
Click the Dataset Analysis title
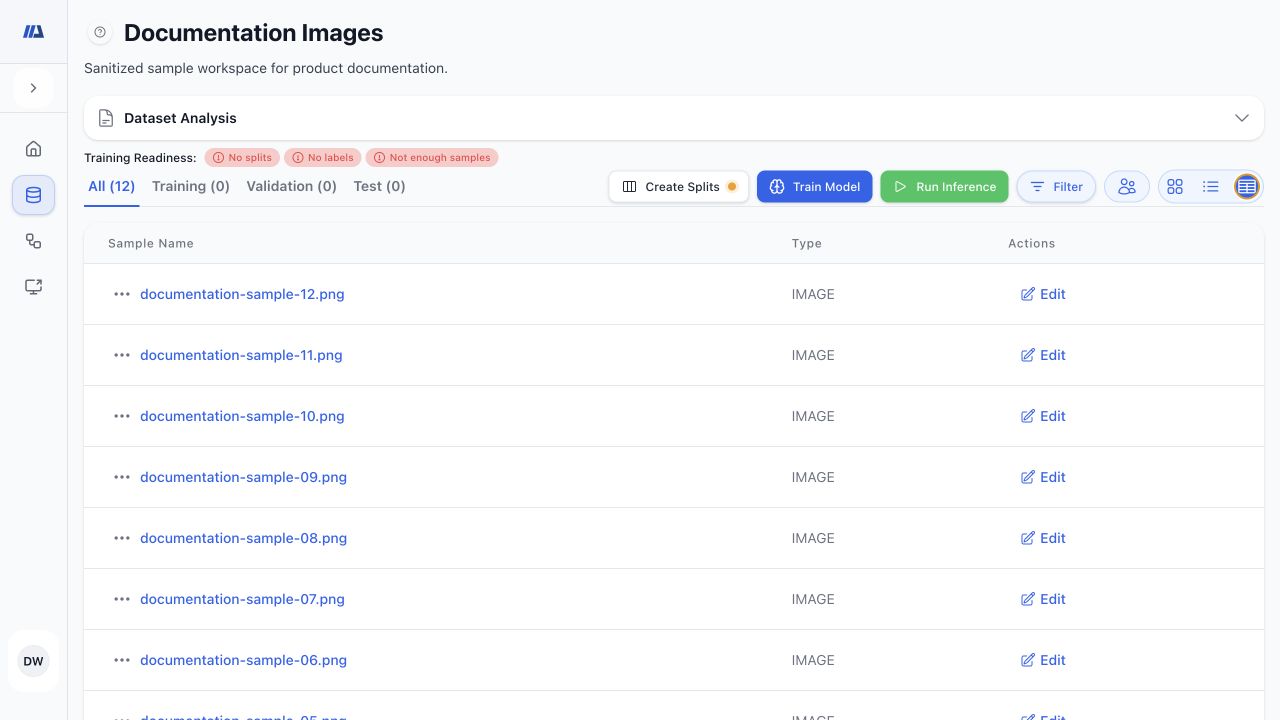180,118
